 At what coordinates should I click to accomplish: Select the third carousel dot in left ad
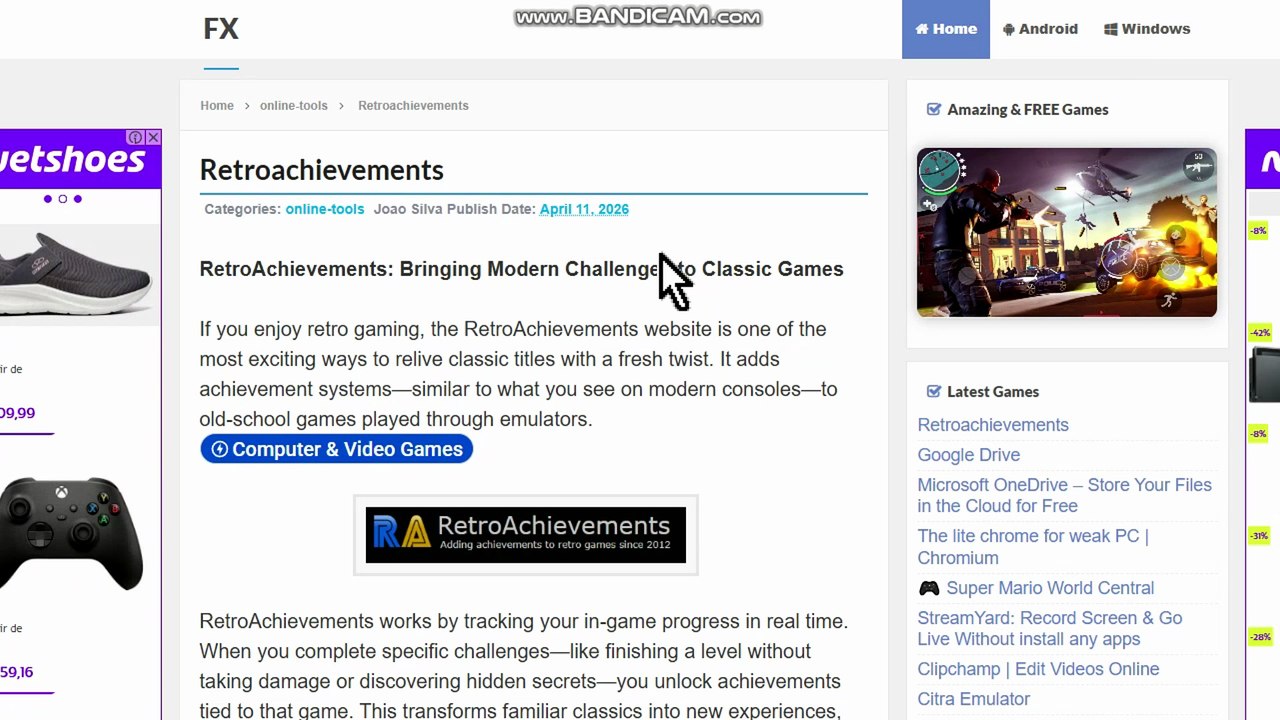77,199
